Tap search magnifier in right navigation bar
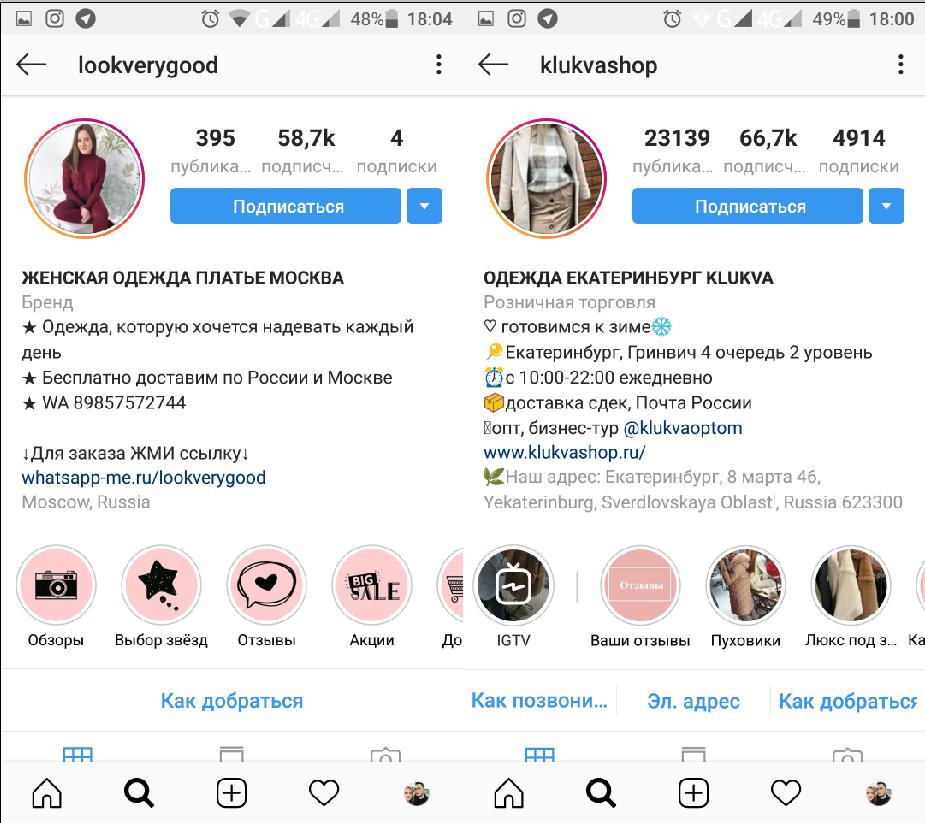Screen dimensions: 925x823 click(x=601, y=792)
